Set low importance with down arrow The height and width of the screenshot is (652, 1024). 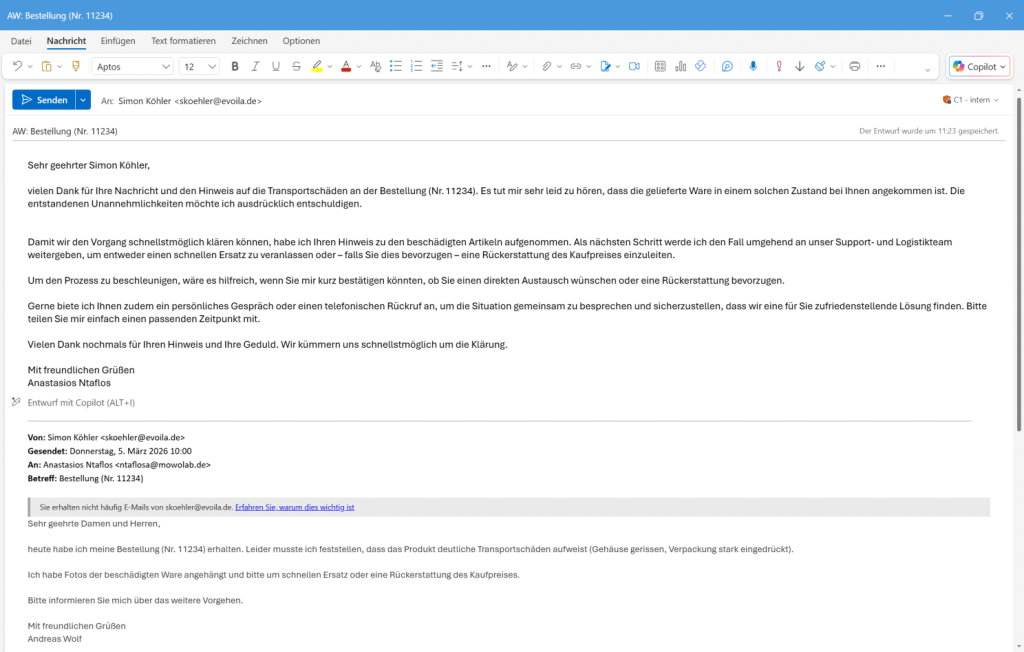[799, 66]
